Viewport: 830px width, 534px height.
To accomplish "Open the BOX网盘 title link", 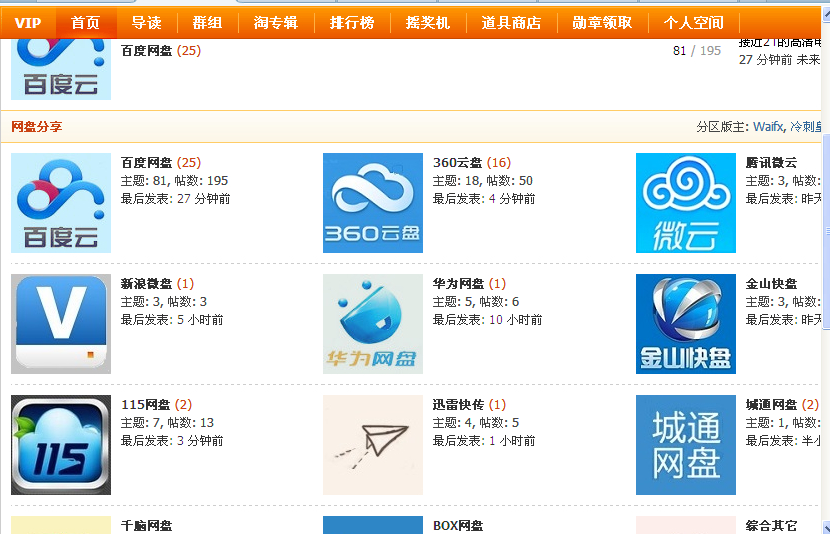I will [x=458, y=526].
